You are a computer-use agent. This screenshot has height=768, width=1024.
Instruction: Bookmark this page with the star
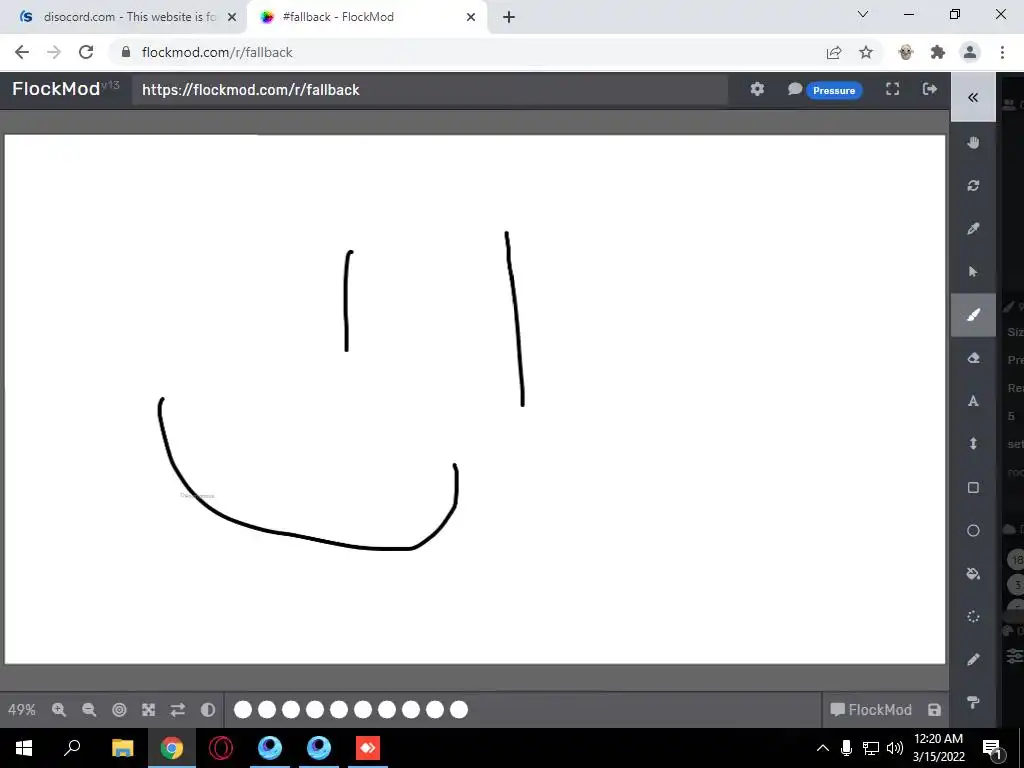[x=866, y=52]
